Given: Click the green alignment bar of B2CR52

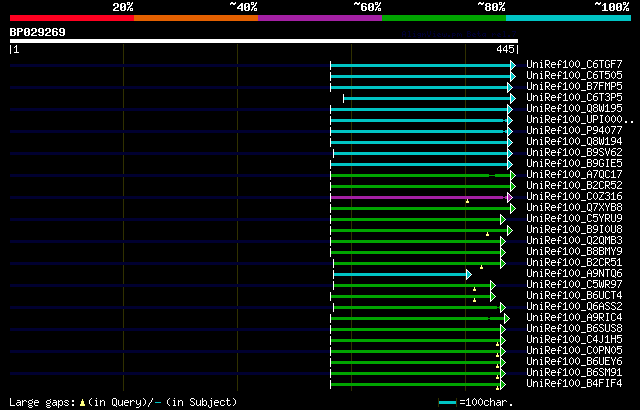Looking at the screenshot, I should 420,186.
